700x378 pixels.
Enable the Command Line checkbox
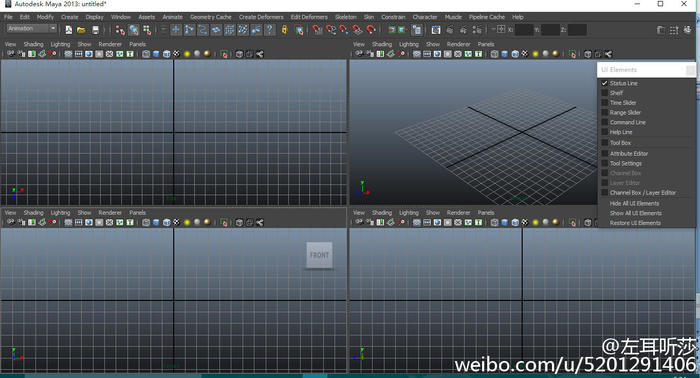point(604,122)
